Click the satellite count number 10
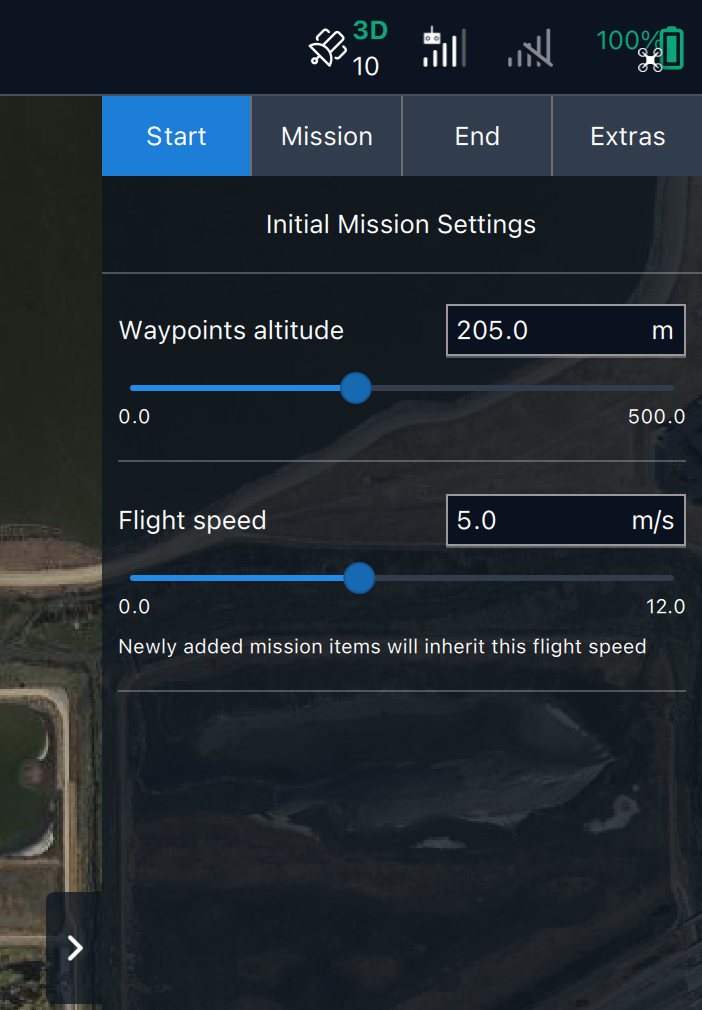The height and width of the screenshot is (1010, 702). point(366,67)
